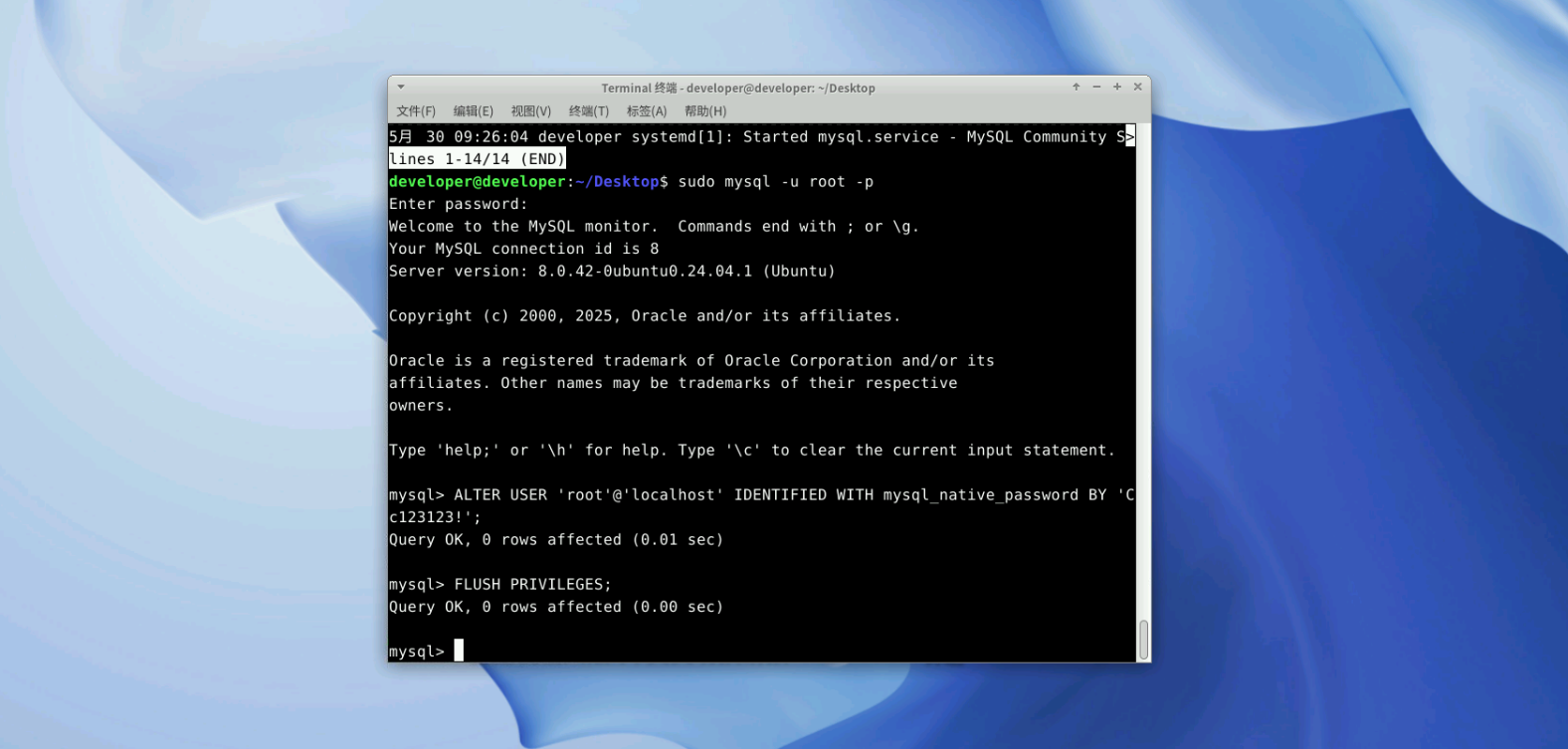Viewport: 1568px width, 749px height.
Task: Click the 'Enter password:' line
Action: pyautogui.click(x=459, y=204)
